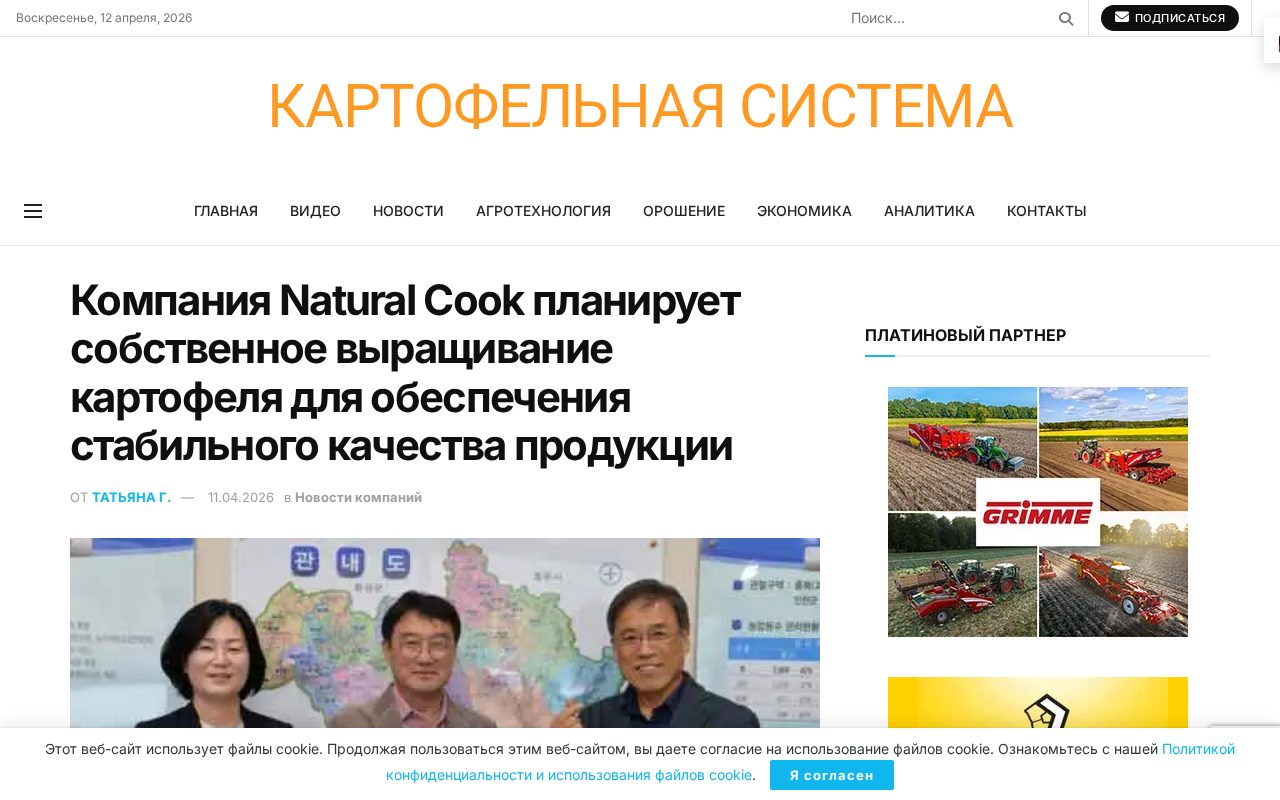Viewport: 1280px width, 800px height.
Task: Go to the АГРОТЕХНОЛОГИЯ section
Action: click(x=543, y=211)
